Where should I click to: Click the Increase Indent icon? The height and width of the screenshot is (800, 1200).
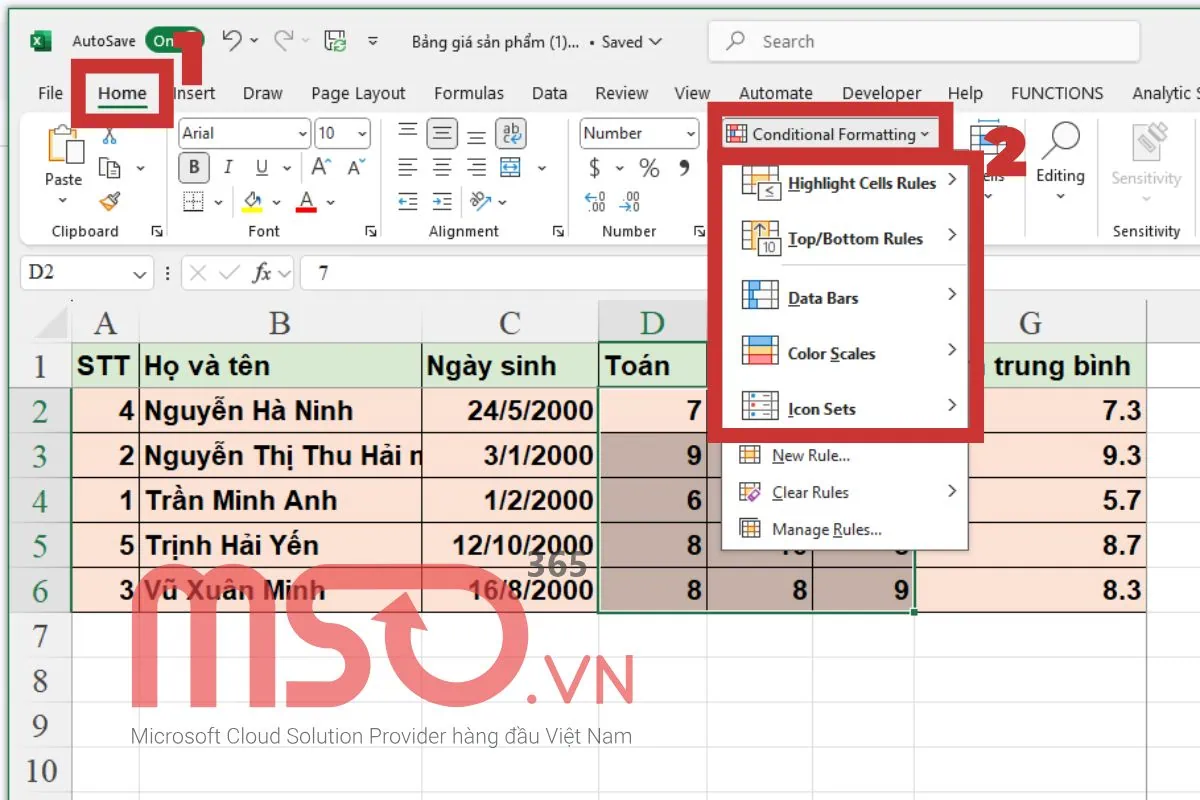[442, 202]
